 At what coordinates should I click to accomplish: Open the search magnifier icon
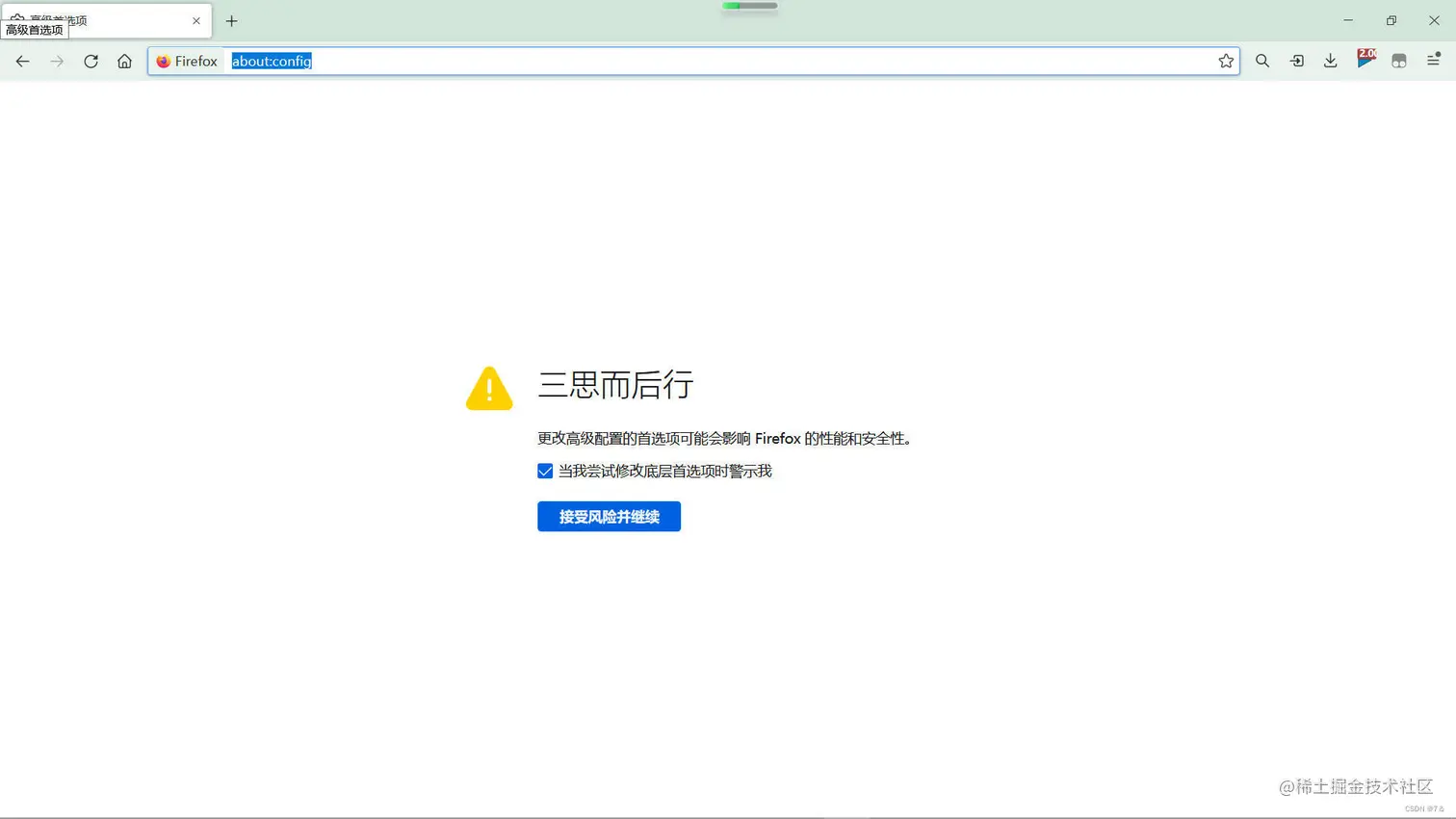coord(1262,61)
